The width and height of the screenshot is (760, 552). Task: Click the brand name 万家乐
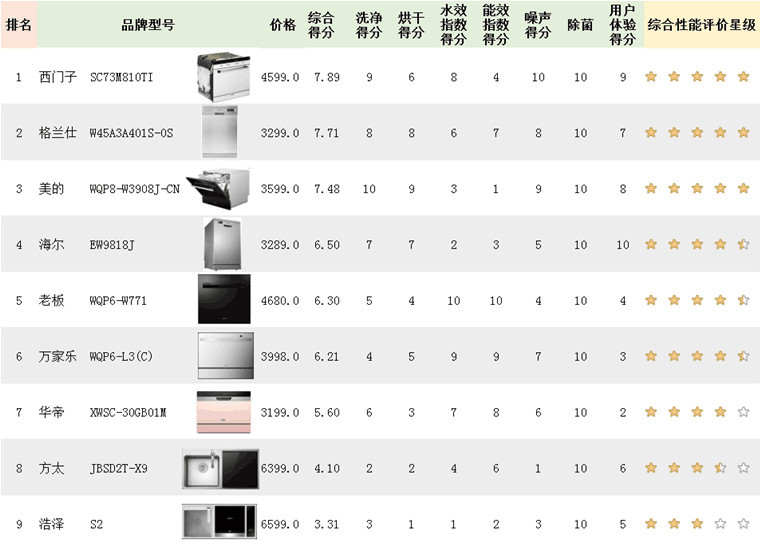tap(58, 357)
